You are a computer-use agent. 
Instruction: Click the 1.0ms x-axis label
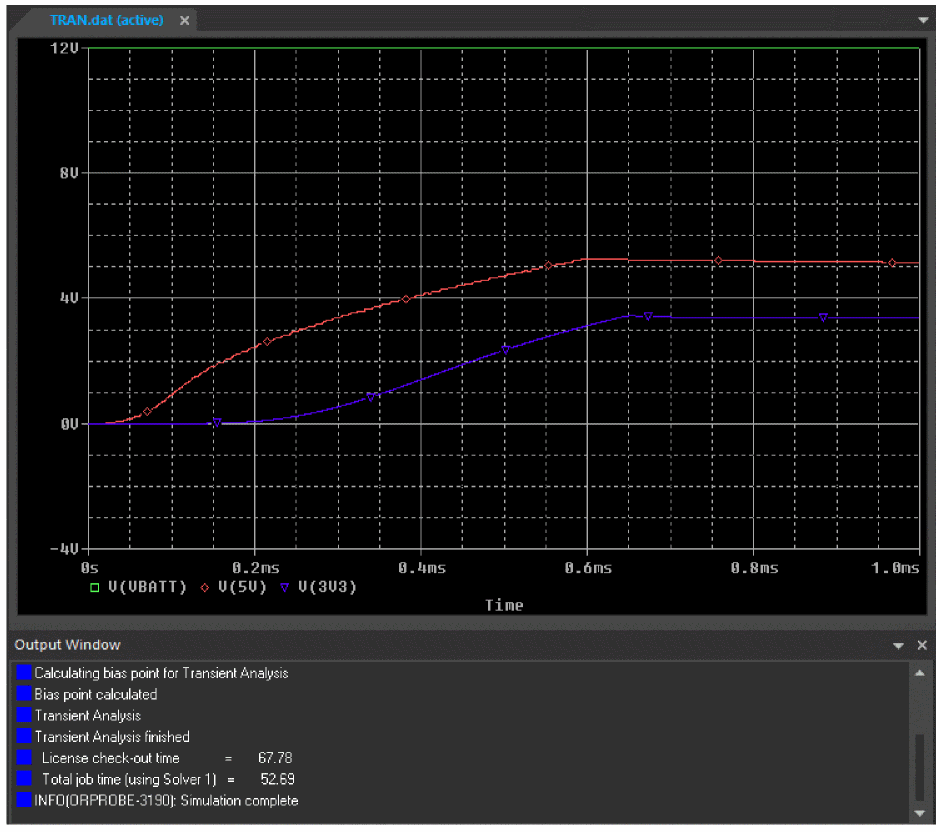[x=895, y=568]
